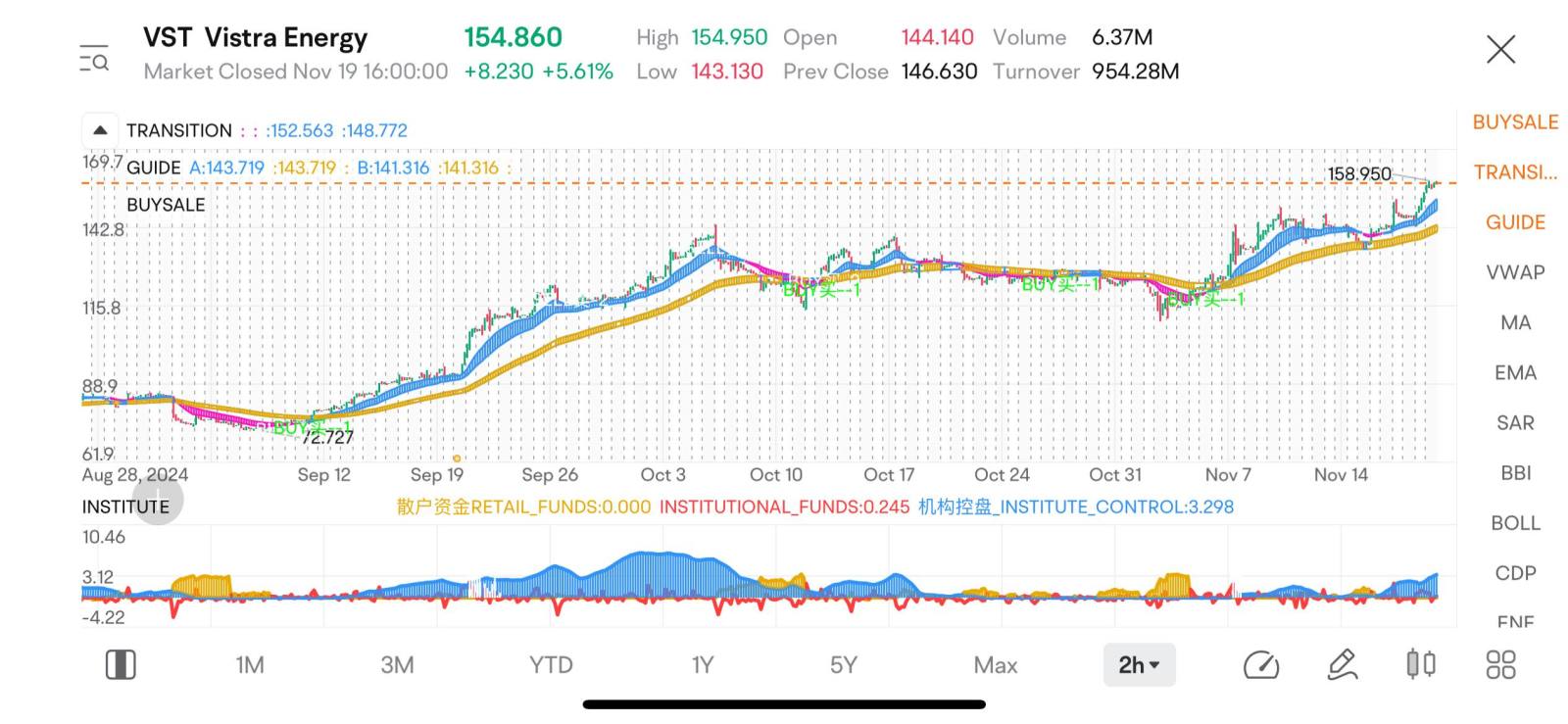Tap the INSTITUTE indicator label

tap(125, 507)
